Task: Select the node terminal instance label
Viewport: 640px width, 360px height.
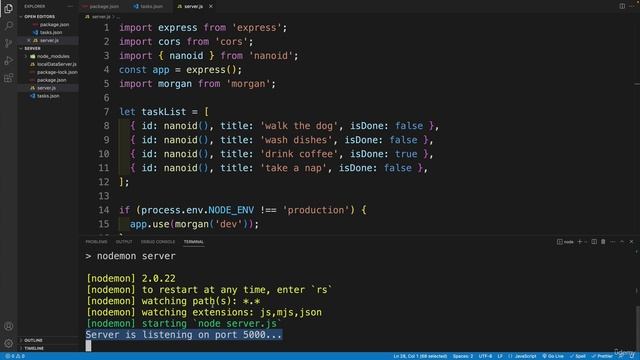Action: [x=565, y=242]
